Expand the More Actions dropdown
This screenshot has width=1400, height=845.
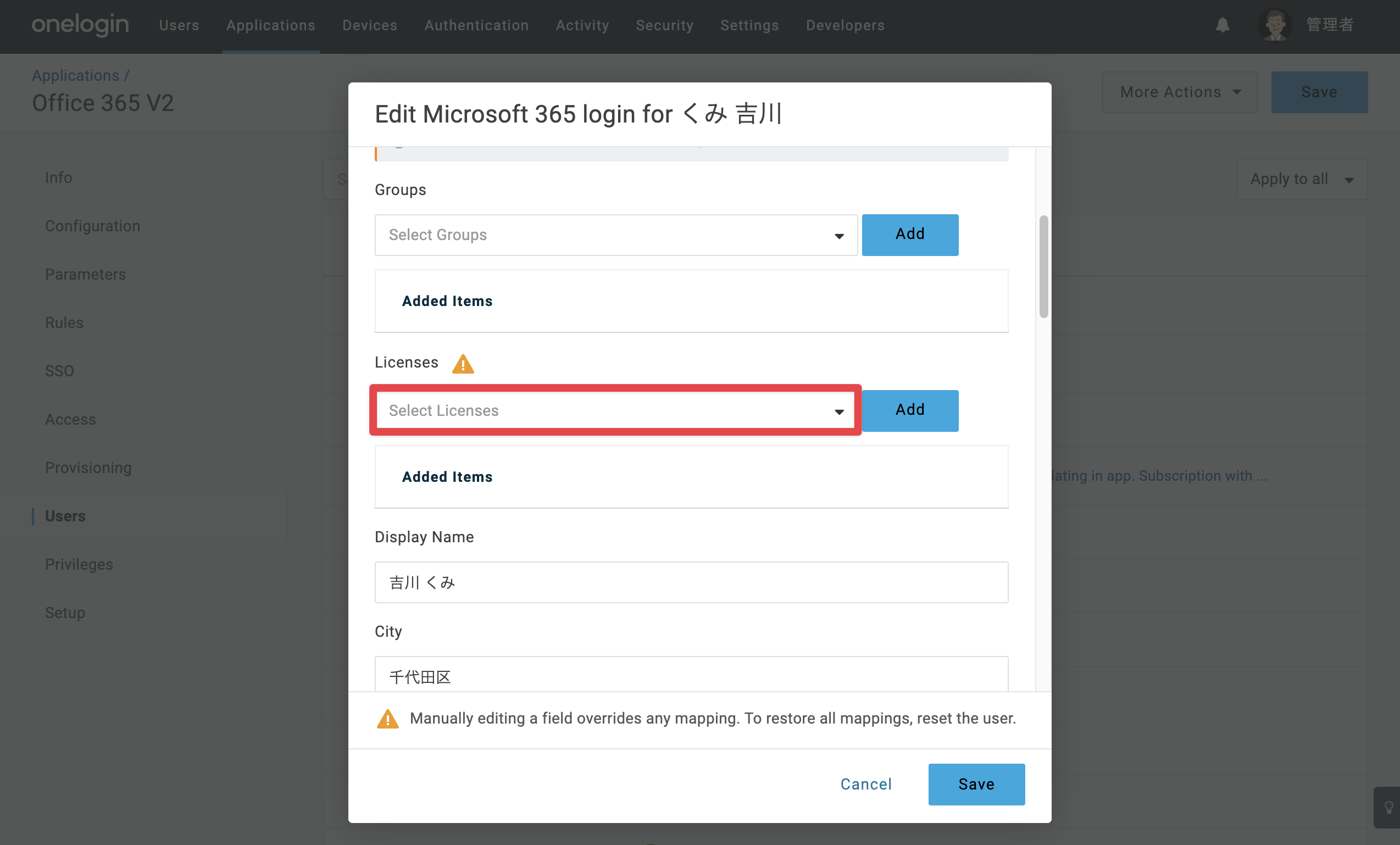[x=1180, y=92]
